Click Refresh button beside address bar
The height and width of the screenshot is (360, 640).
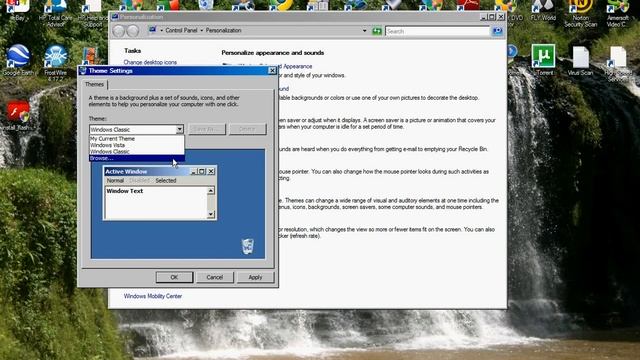coord(377,31)
